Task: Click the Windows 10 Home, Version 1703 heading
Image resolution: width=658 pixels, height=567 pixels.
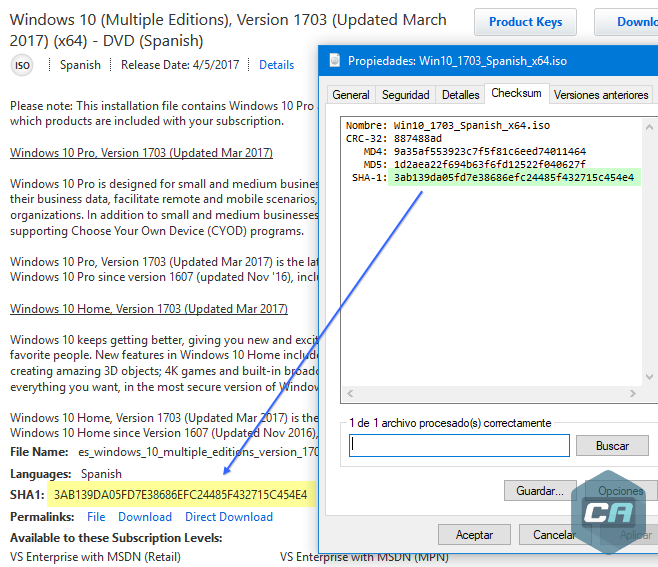Action: (x=149, y=309)
